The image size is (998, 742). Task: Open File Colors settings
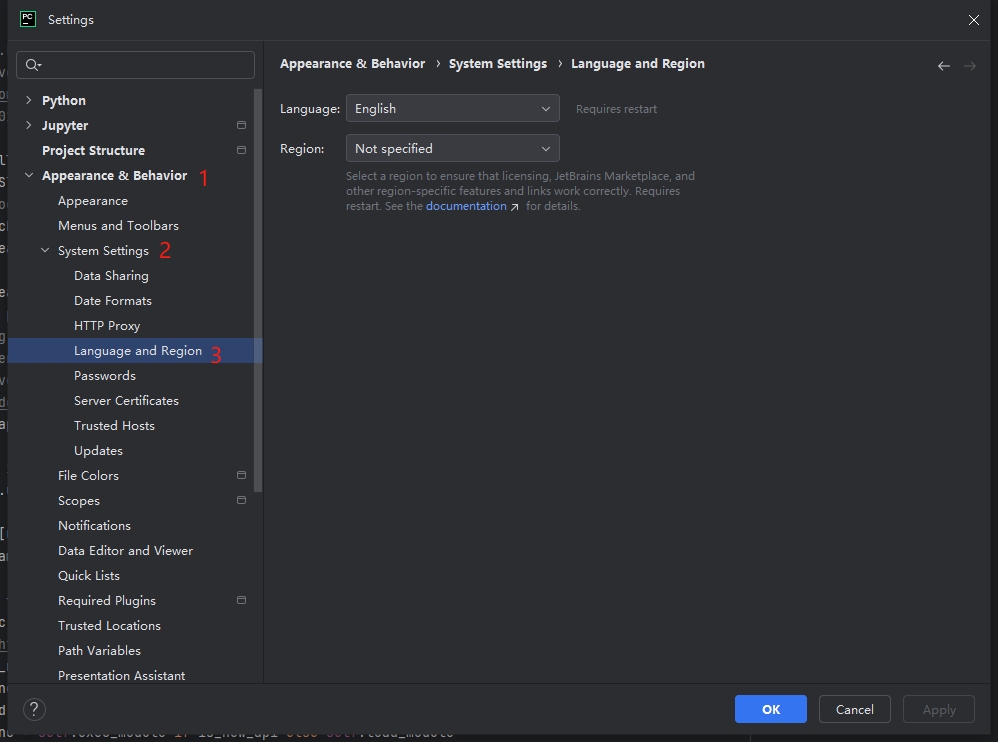point(88,475)
